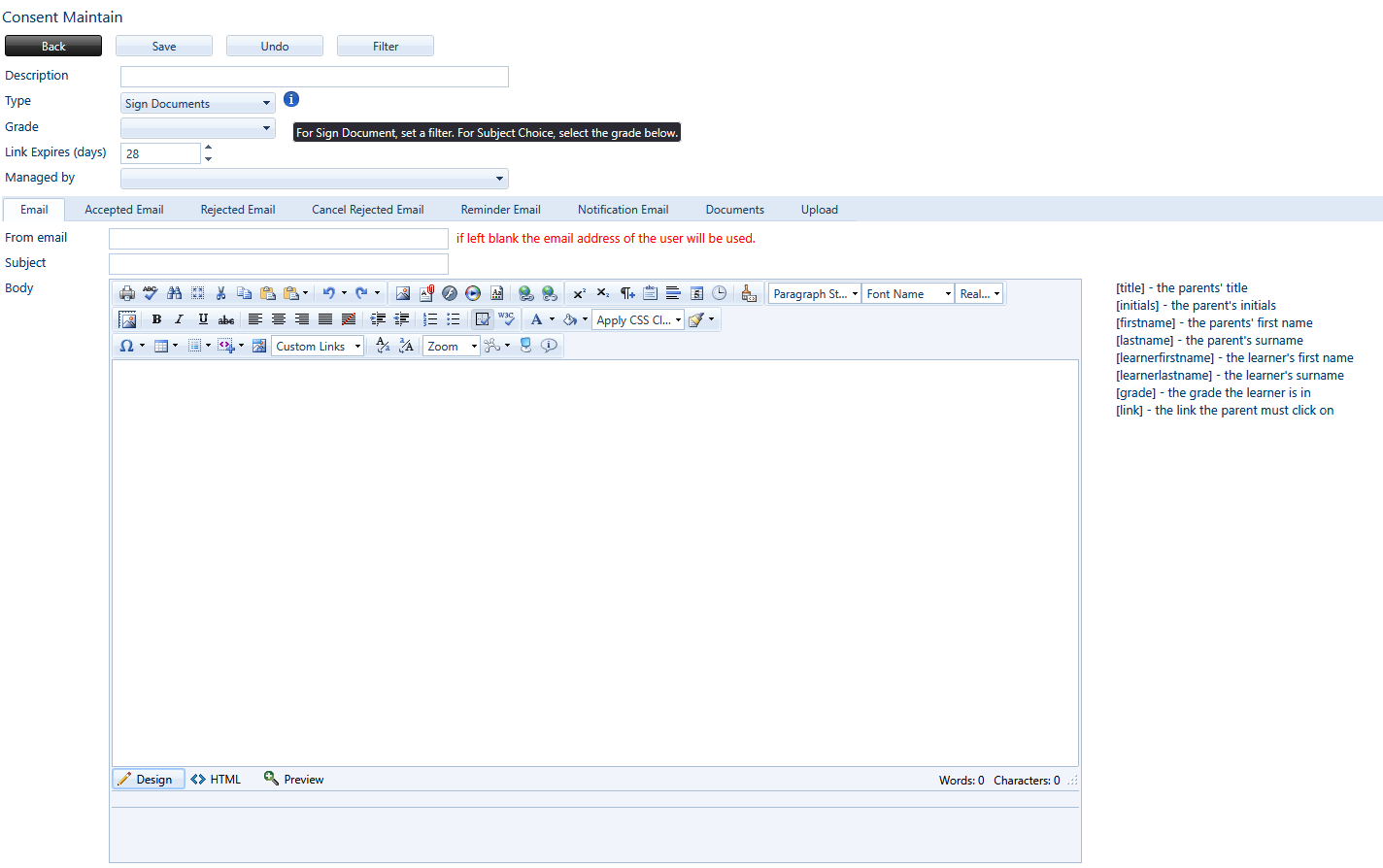Switch to the Notification Email tab

point(624,210)
